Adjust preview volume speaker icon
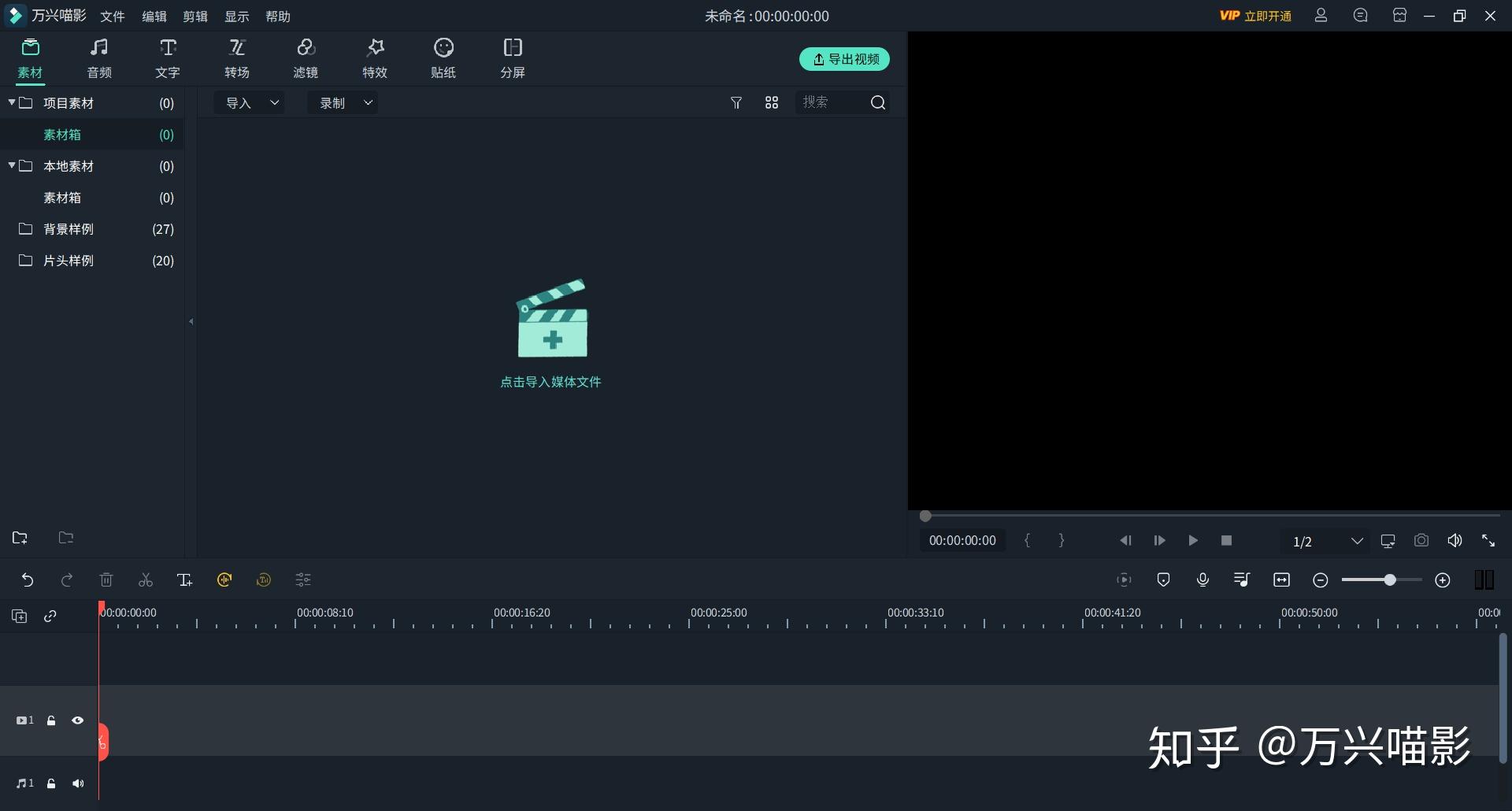This screenshot has height=811, width=1512. [x=1455, y=541]
